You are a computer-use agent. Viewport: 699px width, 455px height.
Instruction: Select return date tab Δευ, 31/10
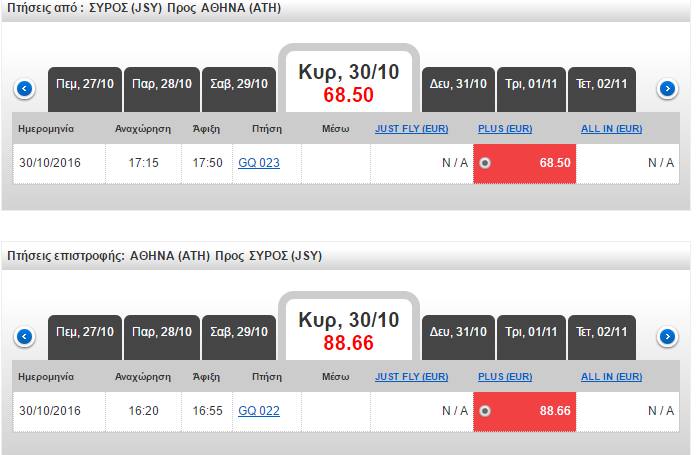459,331
